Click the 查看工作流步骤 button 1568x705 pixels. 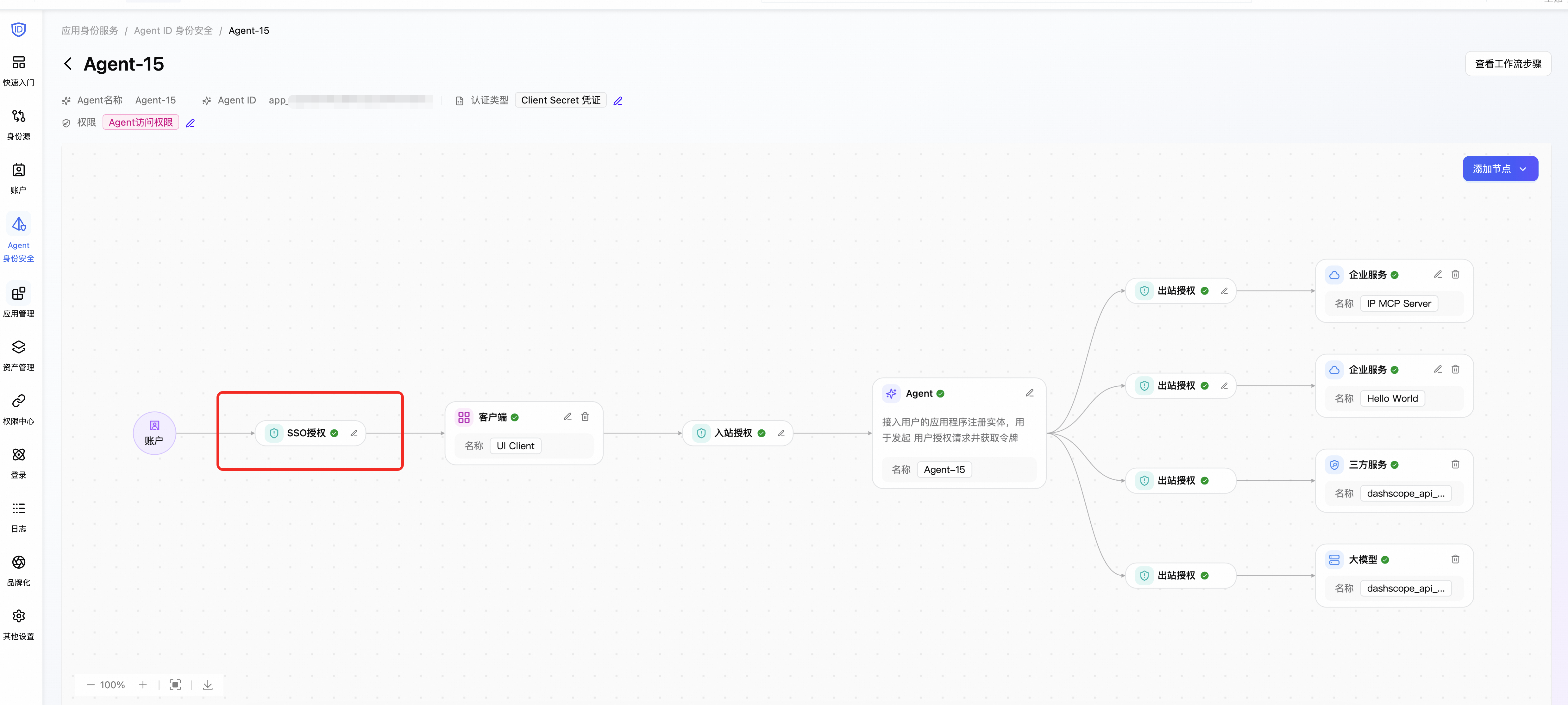(x=1508, y=63)
